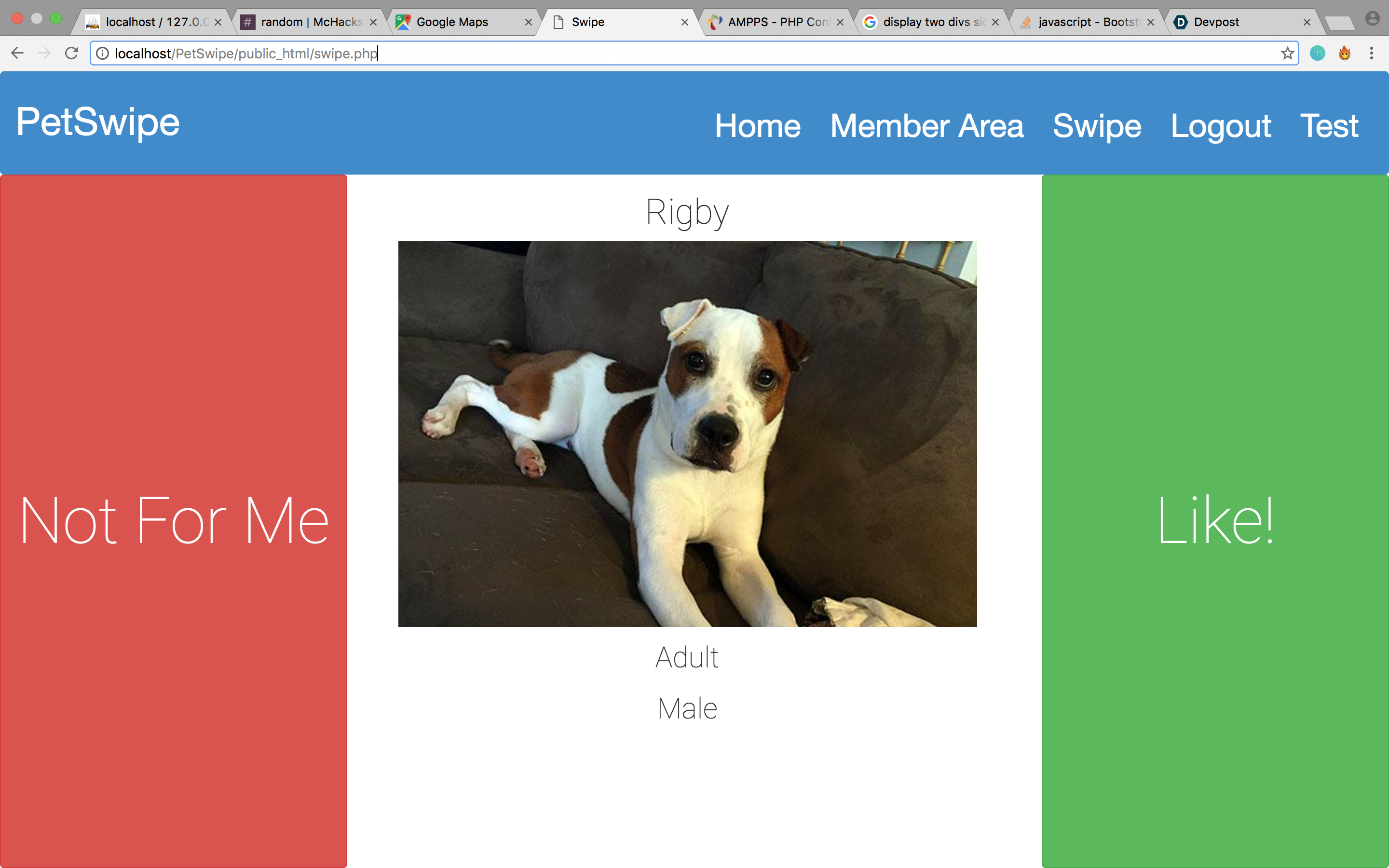Click the green Like! button
The height and width of the screenshot is (868, 1389).
pos(1215,521)
